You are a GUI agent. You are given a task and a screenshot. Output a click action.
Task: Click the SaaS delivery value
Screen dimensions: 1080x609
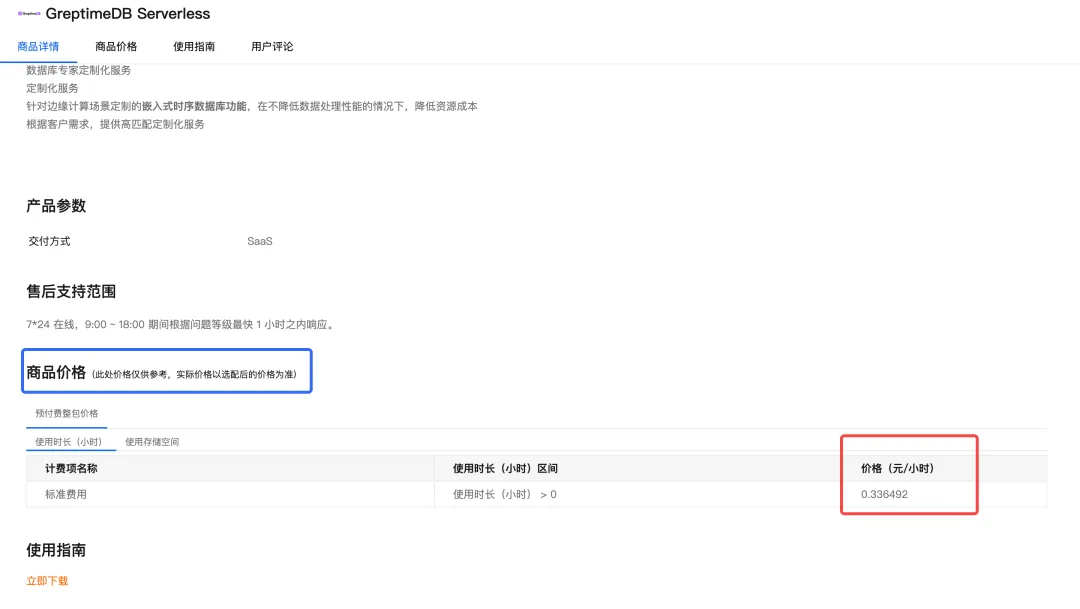pos(259,241)
